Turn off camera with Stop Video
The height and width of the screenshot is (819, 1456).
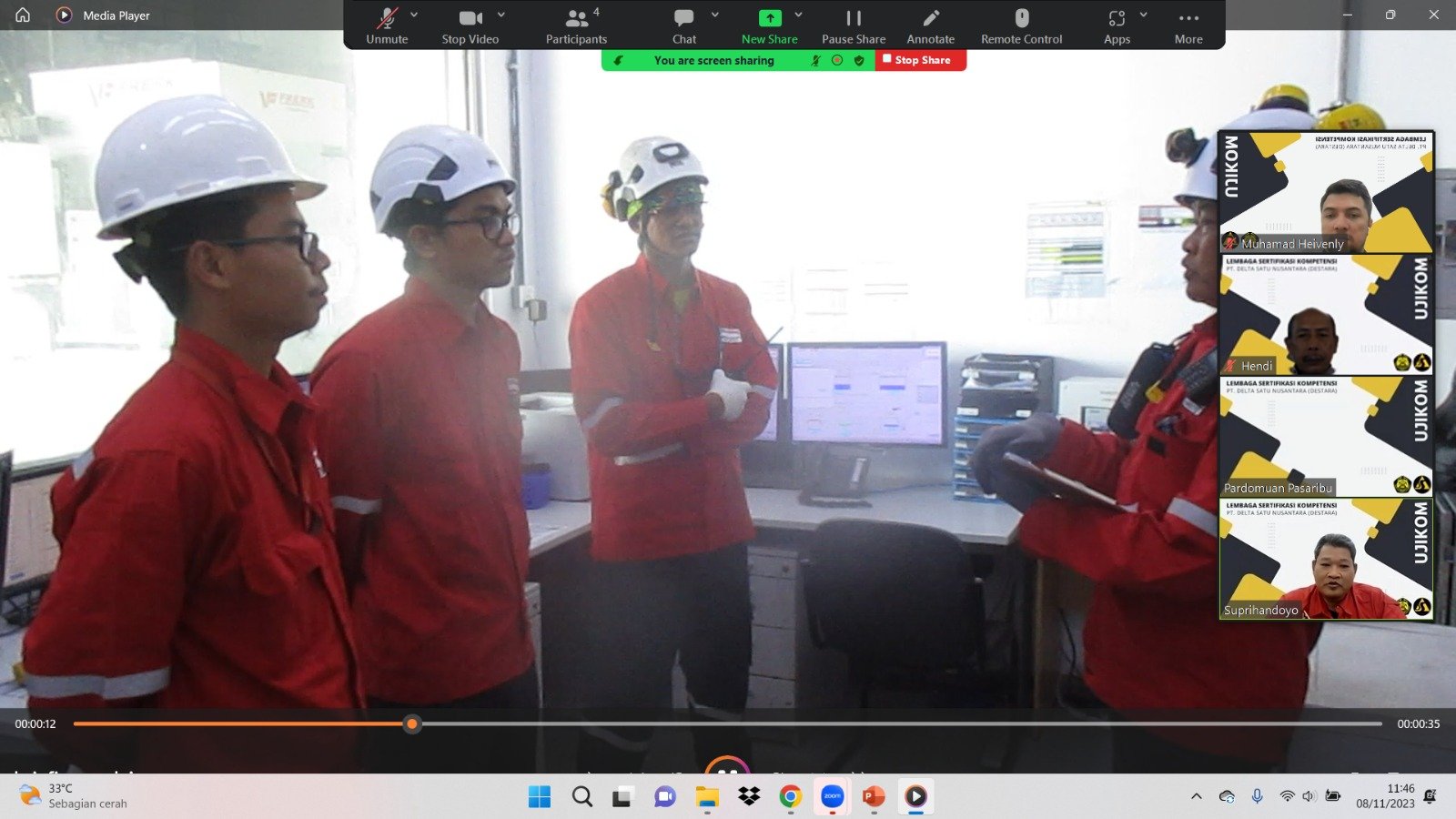470,25
